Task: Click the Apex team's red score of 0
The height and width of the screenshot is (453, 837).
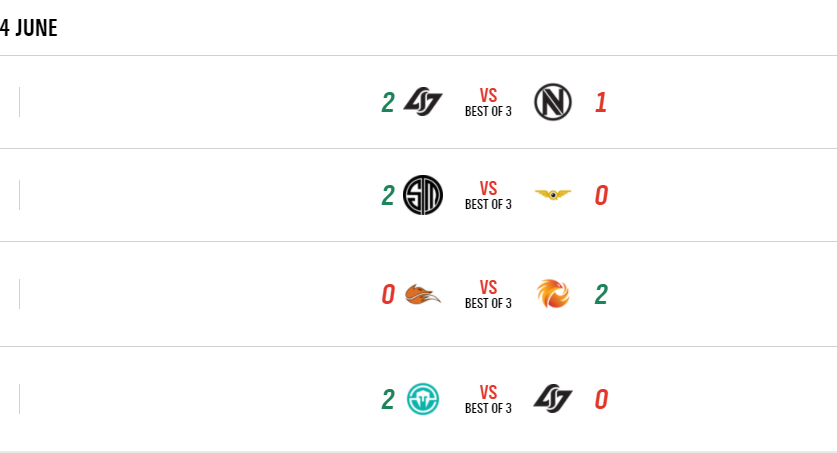Action: coord(601,195)
